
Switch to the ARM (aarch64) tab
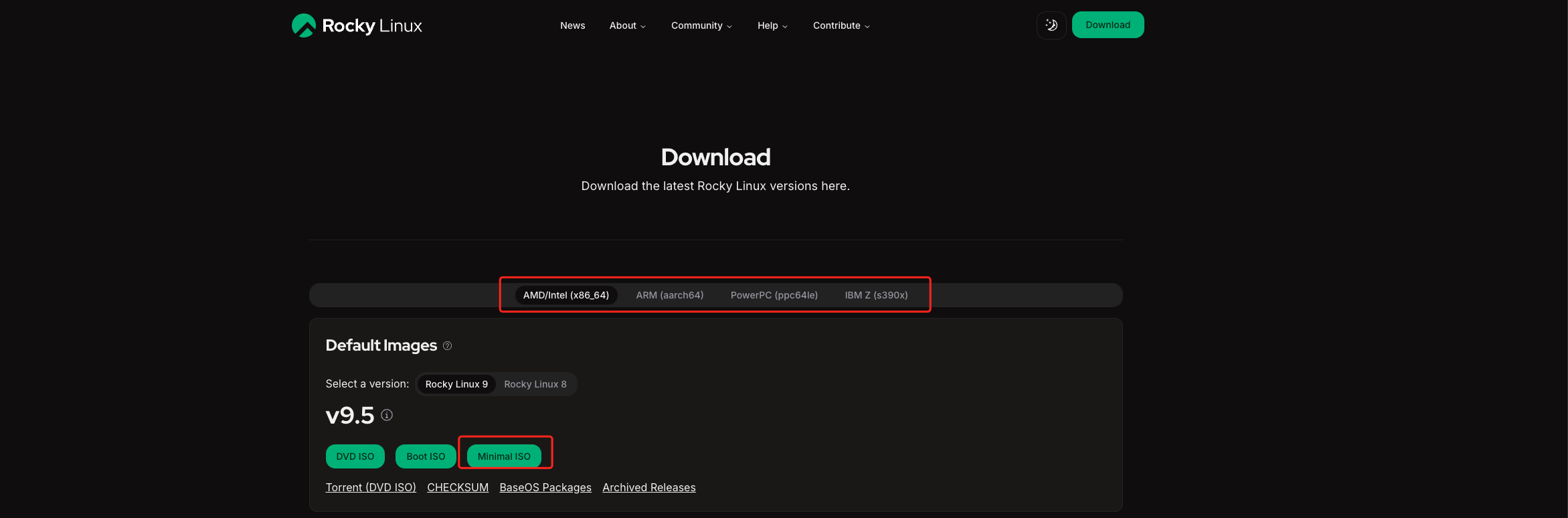(670, 295)
